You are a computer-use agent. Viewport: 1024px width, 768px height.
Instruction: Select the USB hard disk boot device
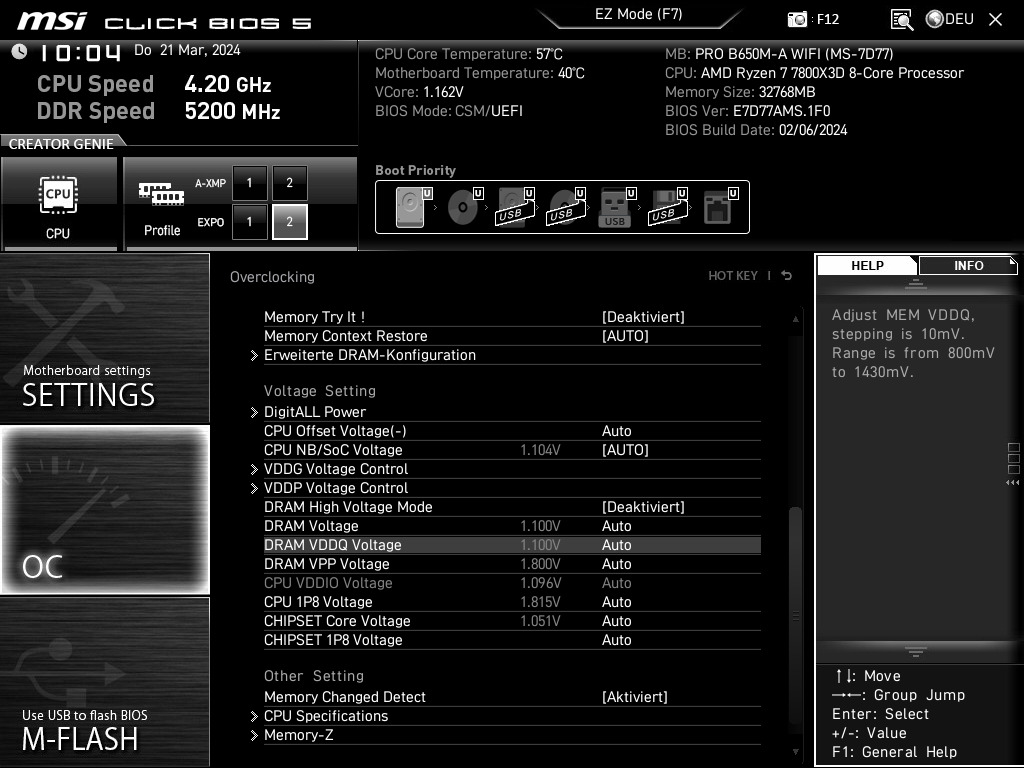[x=515, y=207]
